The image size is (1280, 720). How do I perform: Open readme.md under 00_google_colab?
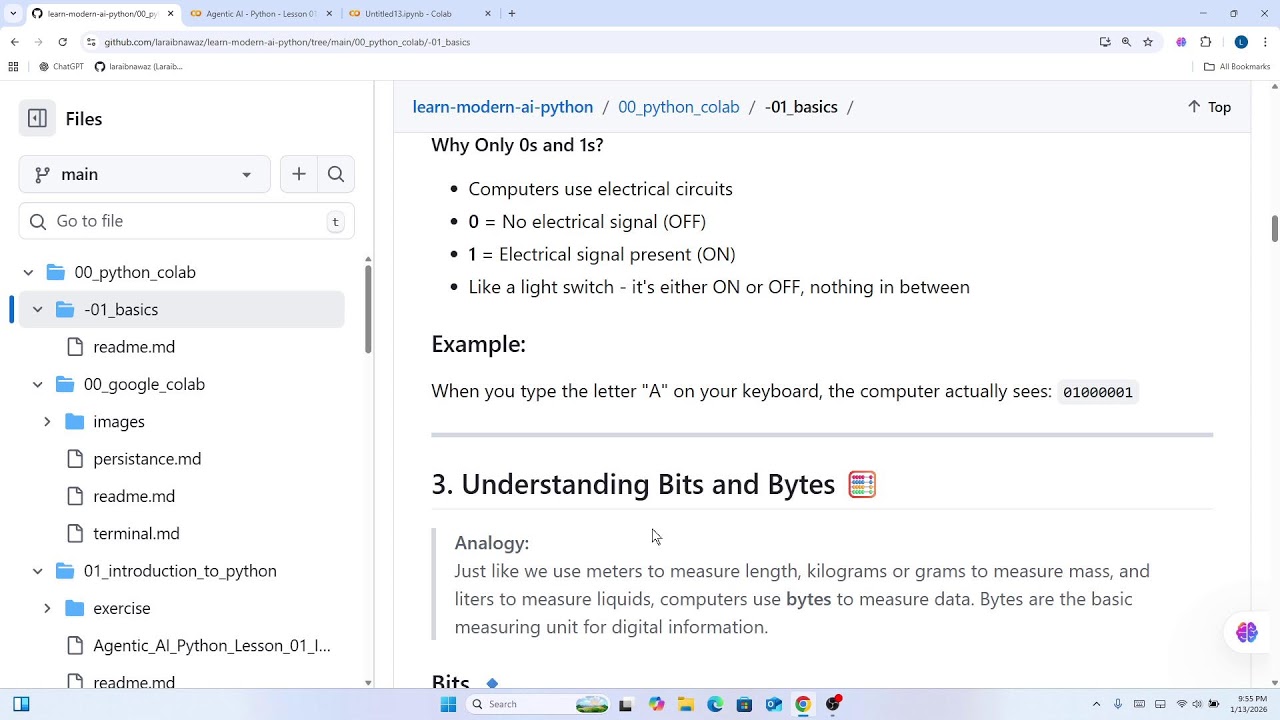tap(134, 496)
